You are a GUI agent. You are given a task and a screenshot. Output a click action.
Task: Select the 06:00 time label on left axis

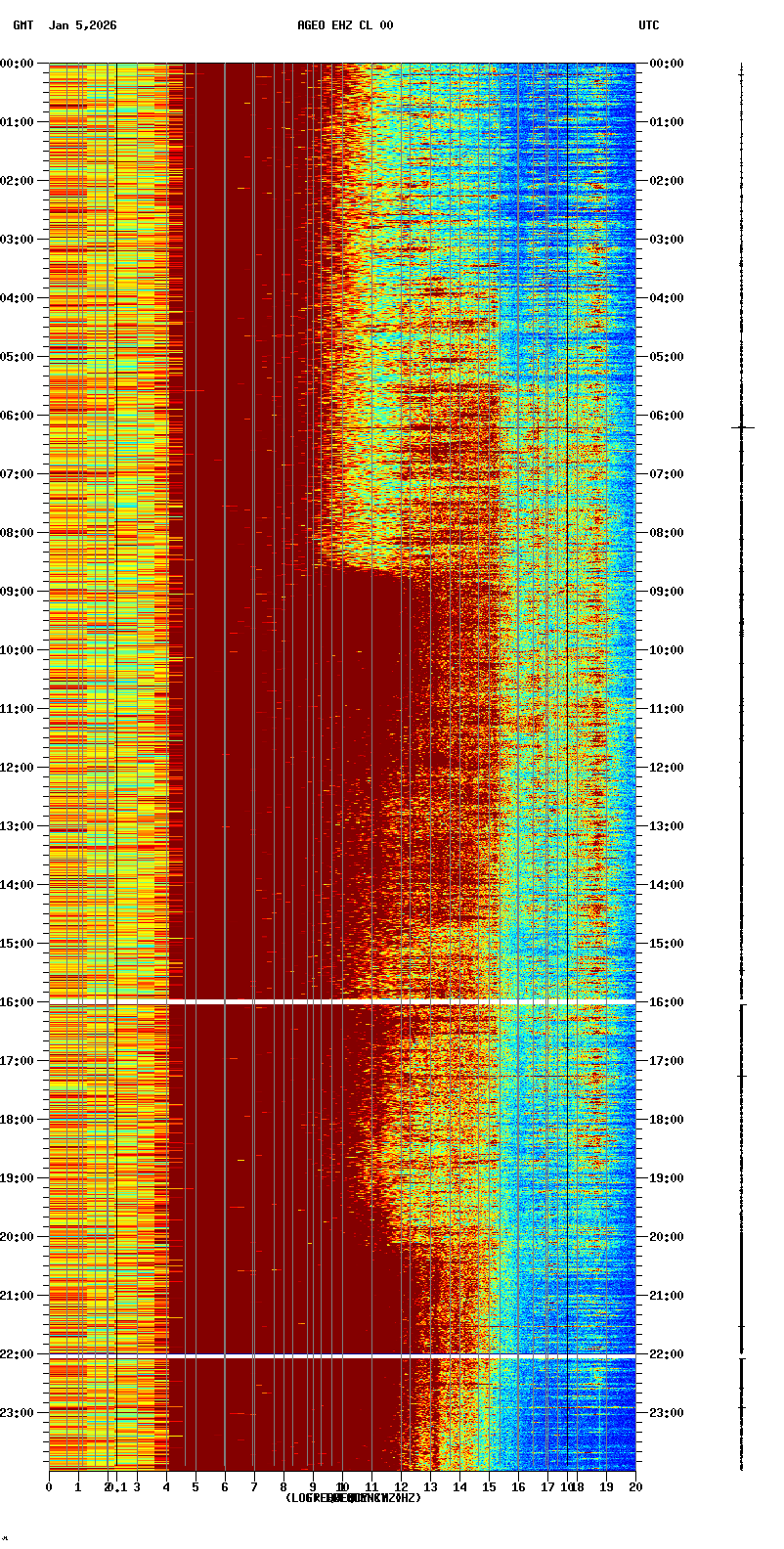pyautogui.click(x=17, y=416)
